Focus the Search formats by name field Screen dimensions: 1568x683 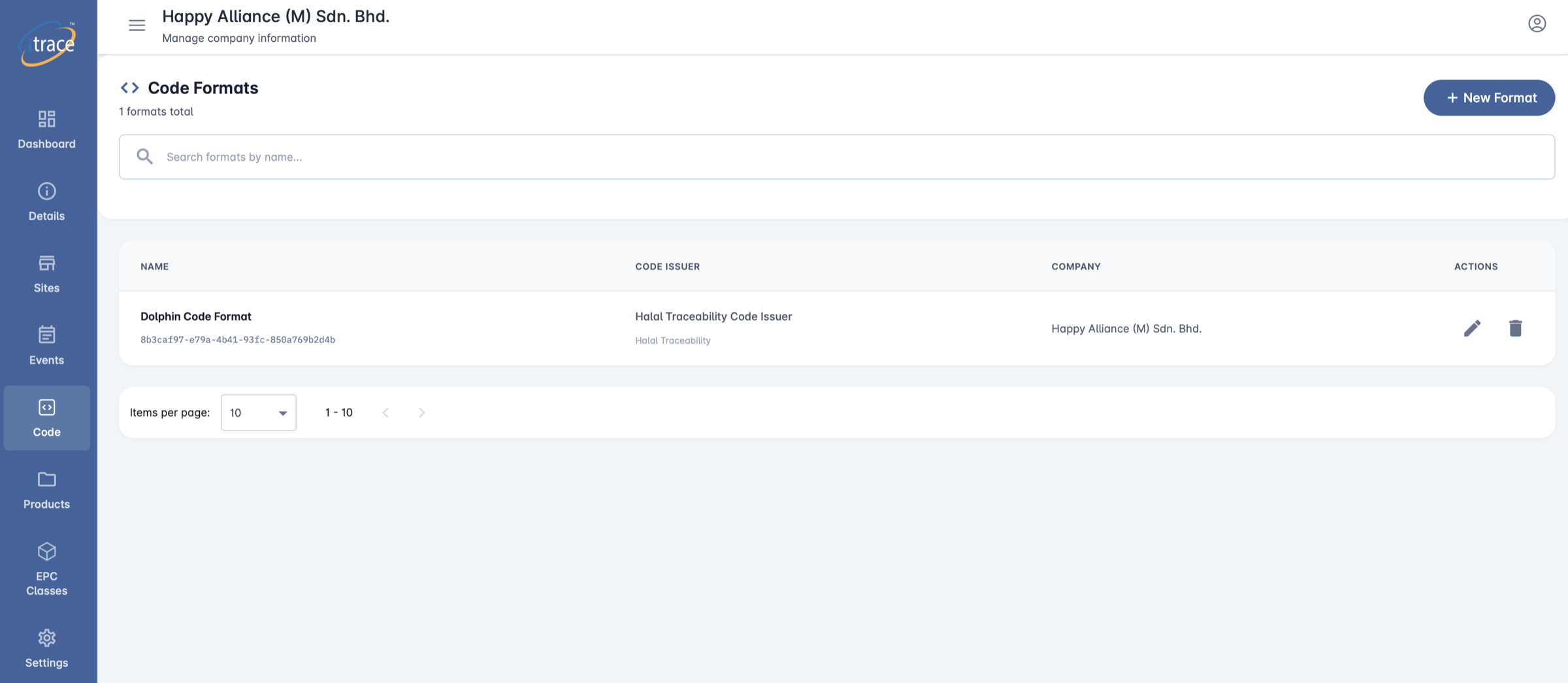click(836, 157)
